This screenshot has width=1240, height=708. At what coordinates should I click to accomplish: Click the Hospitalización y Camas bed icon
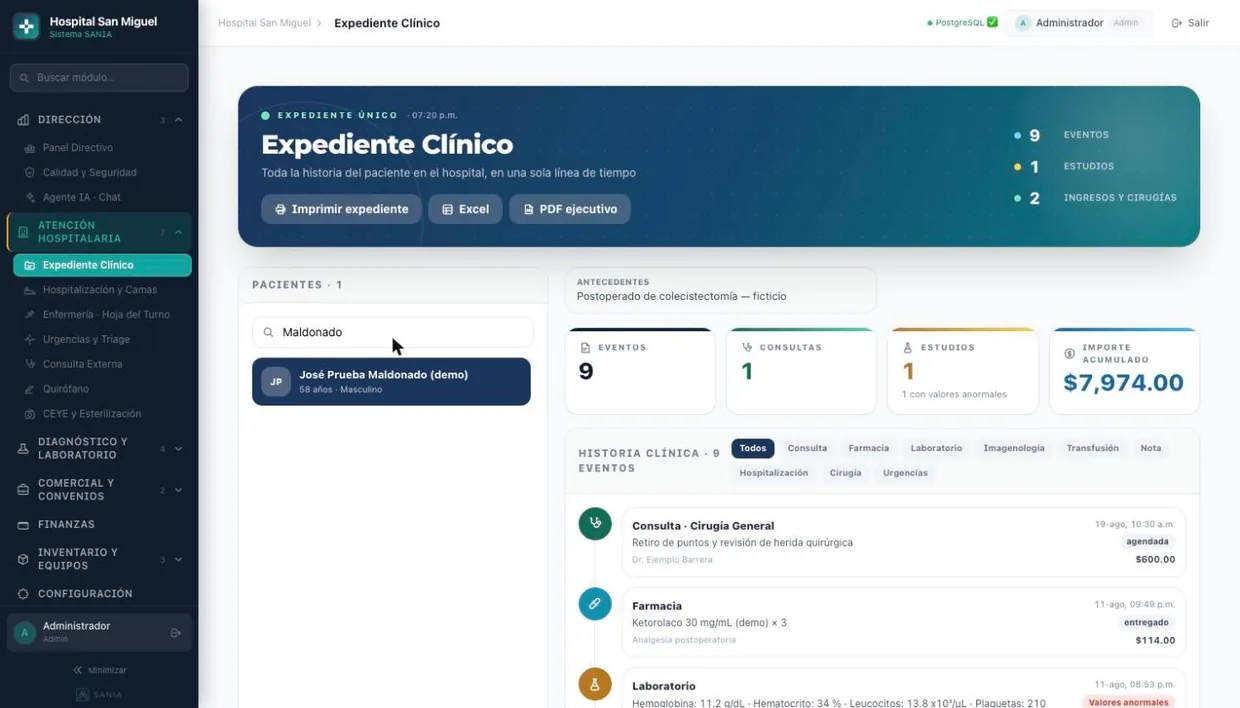[30, 290]
